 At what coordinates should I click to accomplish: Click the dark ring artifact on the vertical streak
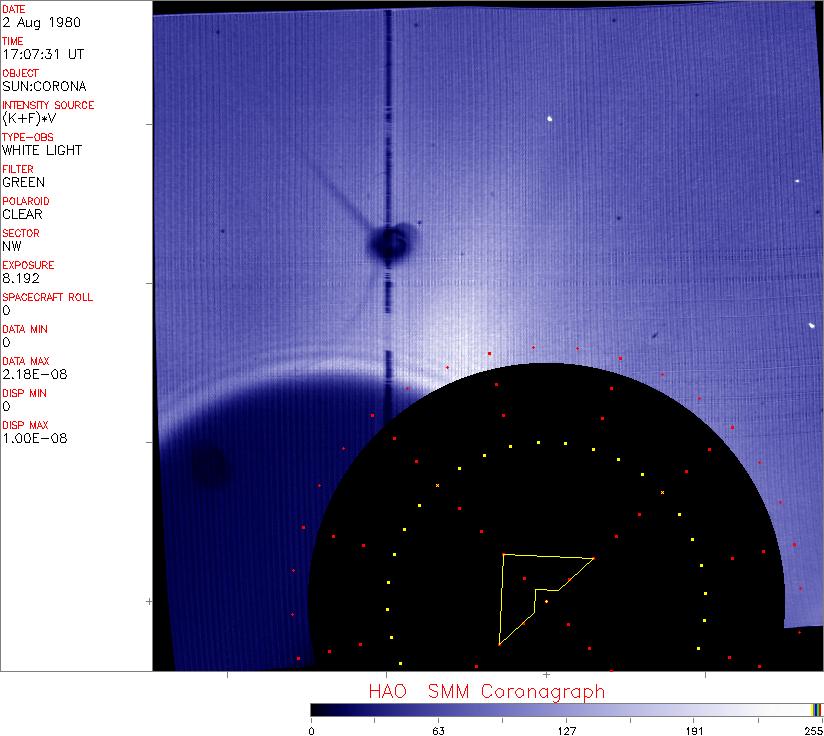point(388,241)
